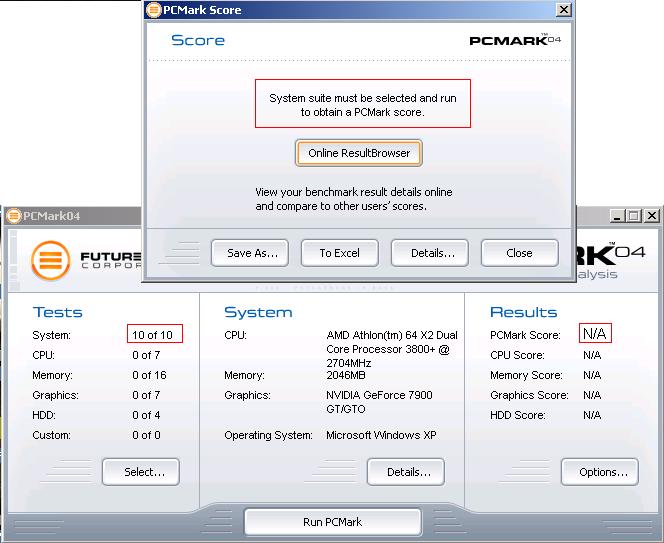The width and height of the screenshot is (664, 543).
Task: Minimize the PCMark04 main window
Action: click(x=617, y=216)
